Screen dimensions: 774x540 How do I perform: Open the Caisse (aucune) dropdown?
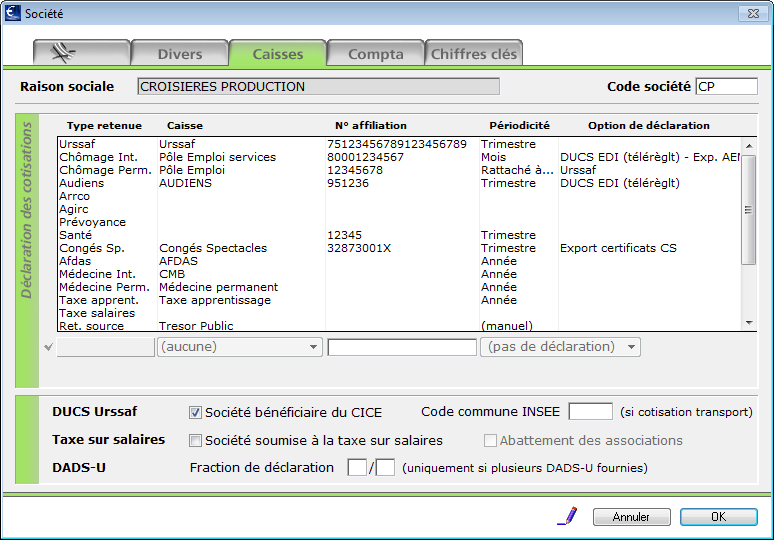tap(239, 347)
